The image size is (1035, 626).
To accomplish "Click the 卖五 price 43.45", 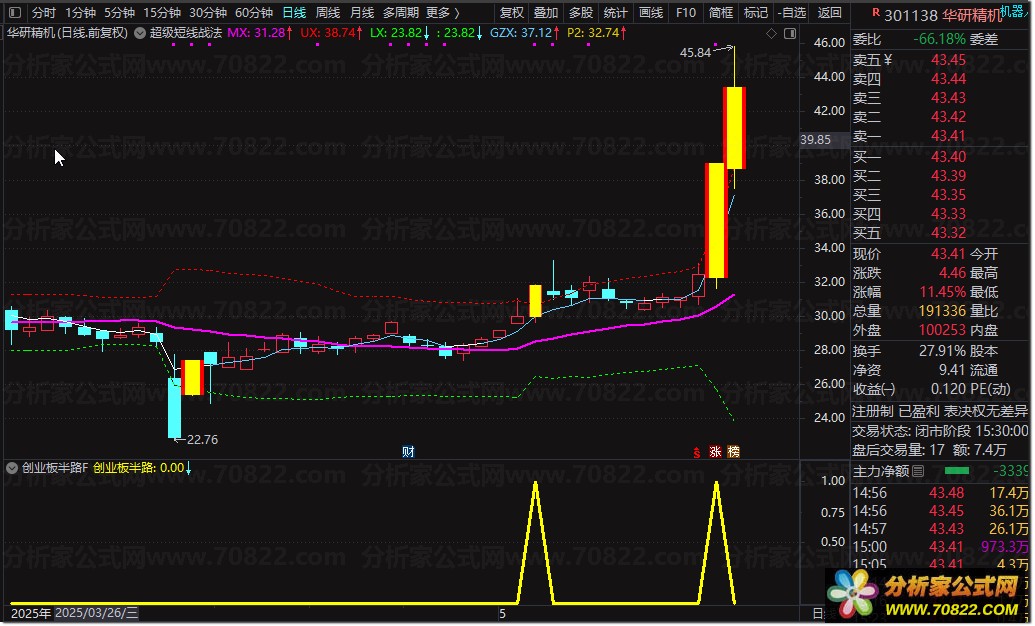I will (x=948, y=60).
